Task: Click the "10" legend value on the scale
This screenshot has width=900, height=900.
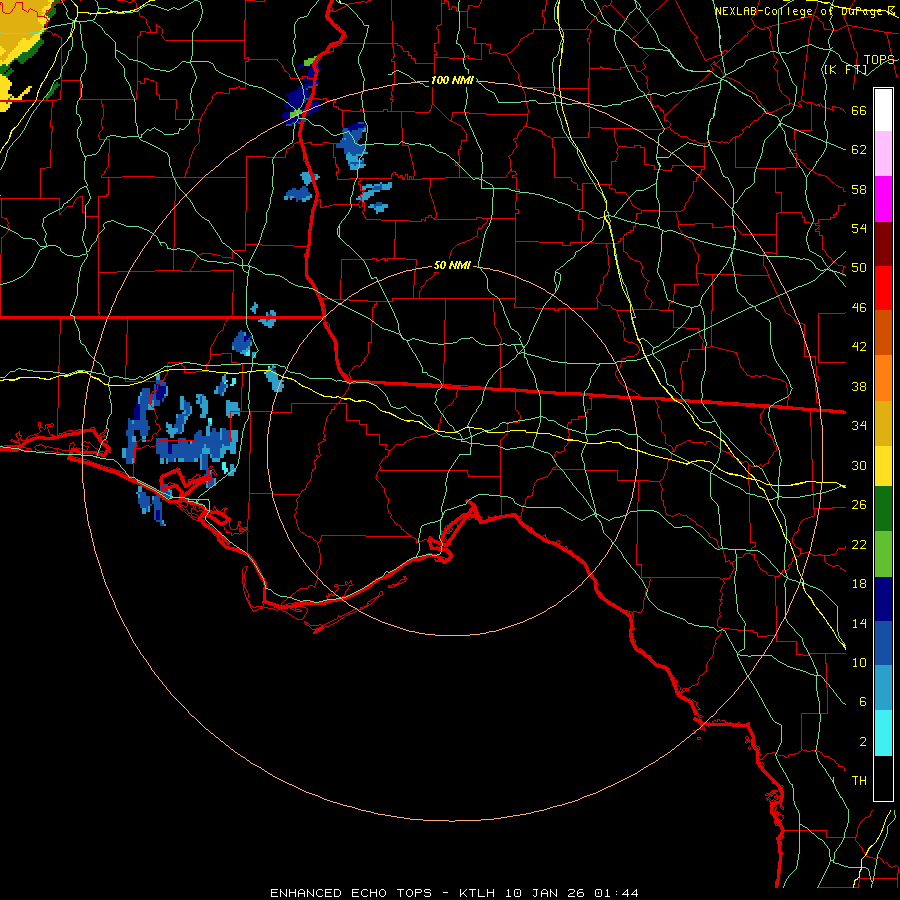Action: [x=859, y=662]
